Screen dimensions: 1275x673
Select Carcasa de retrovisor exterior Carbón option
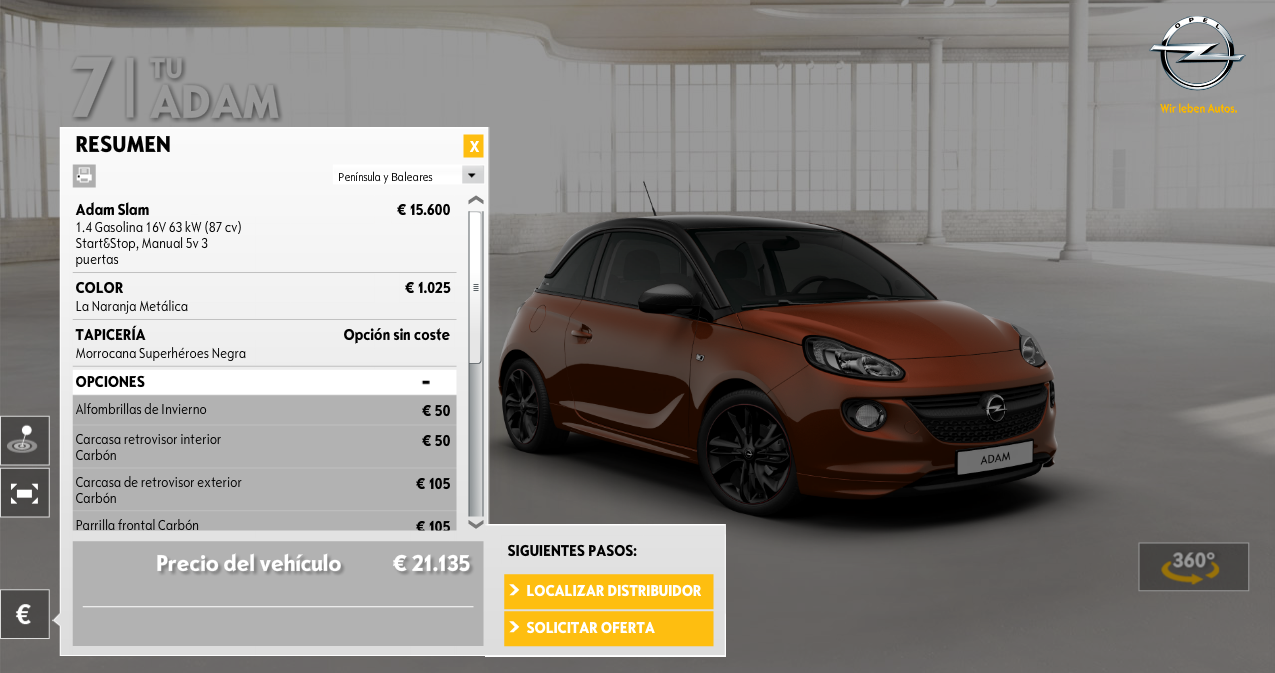159,490
